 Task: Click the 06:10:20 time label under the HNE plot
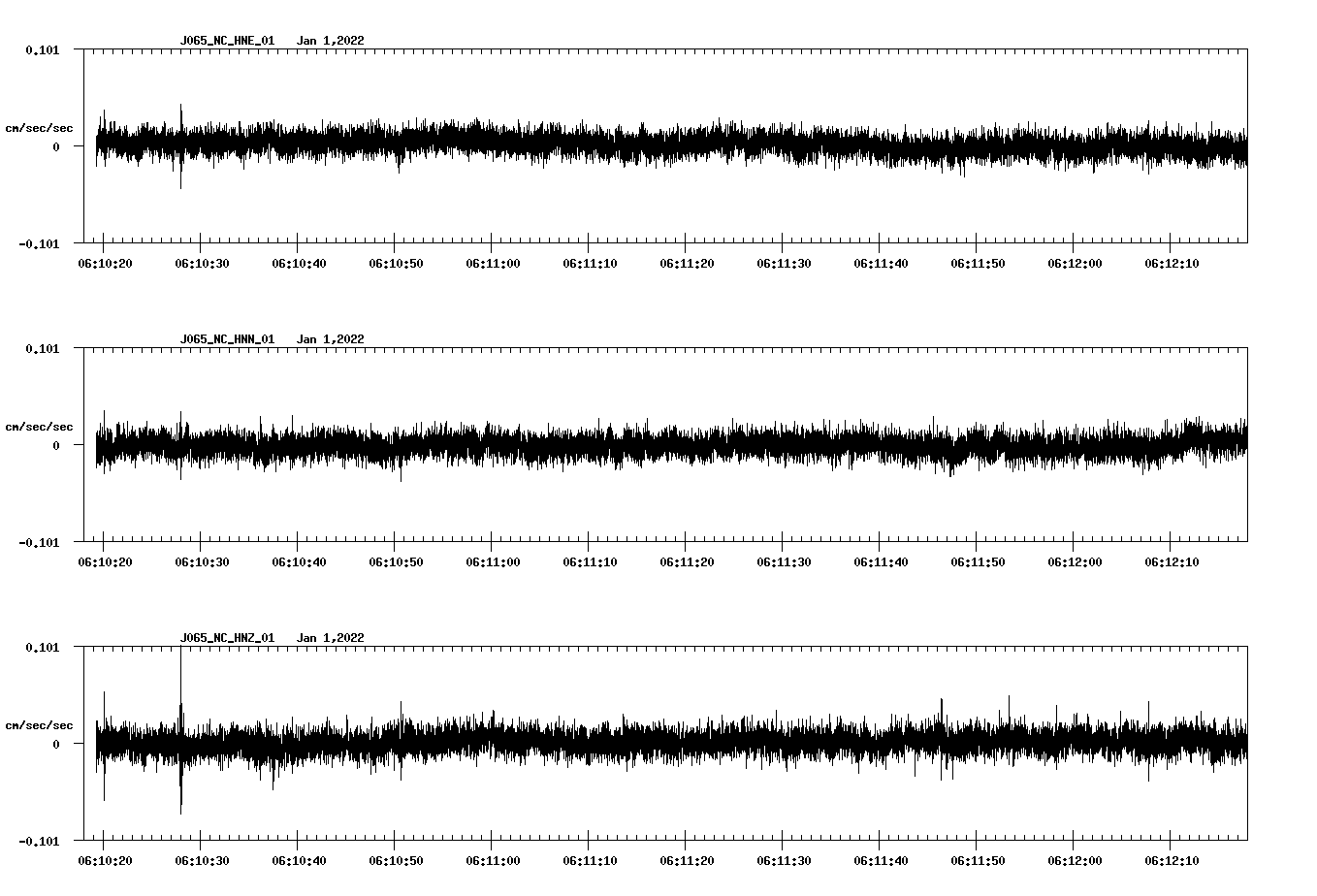tap(105, 264)
